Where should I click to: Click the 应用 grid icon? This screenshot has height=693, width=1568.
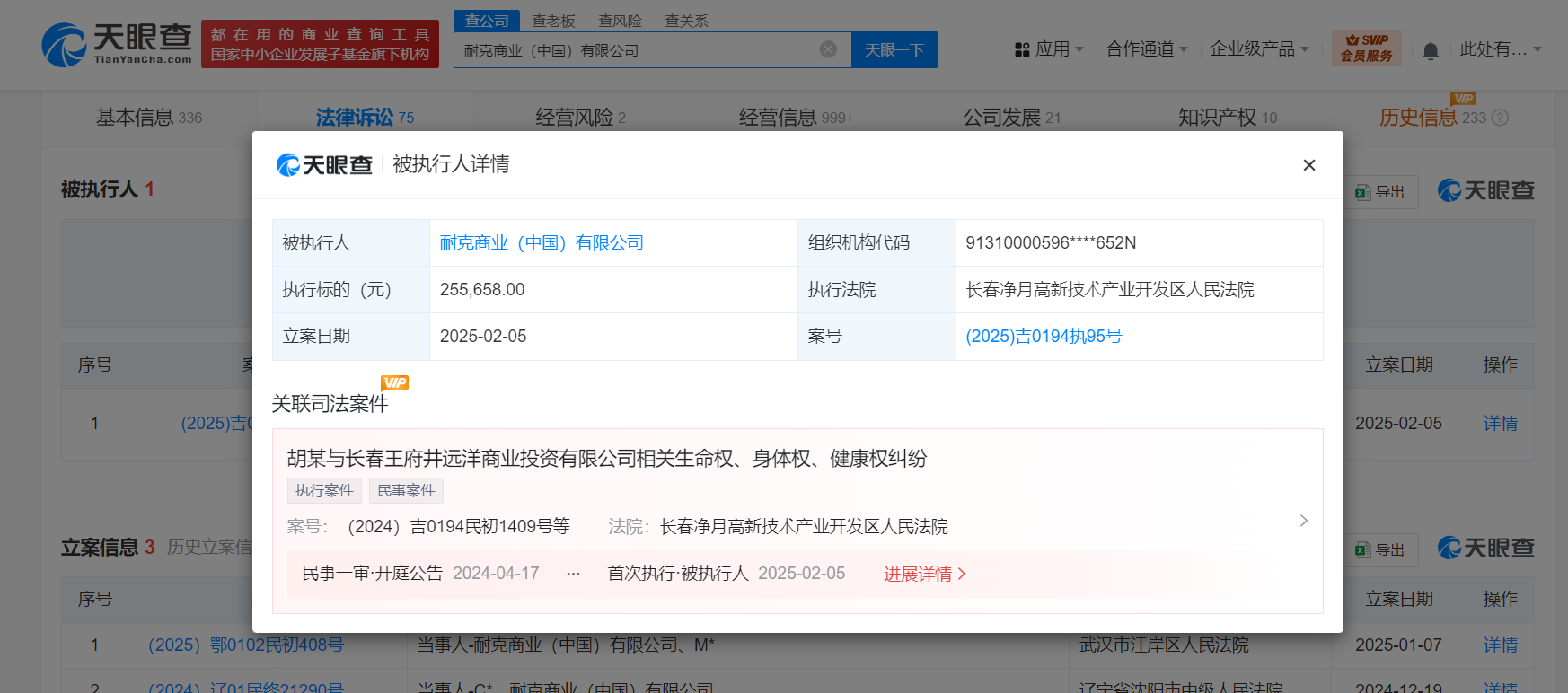tap(1022, 50)
